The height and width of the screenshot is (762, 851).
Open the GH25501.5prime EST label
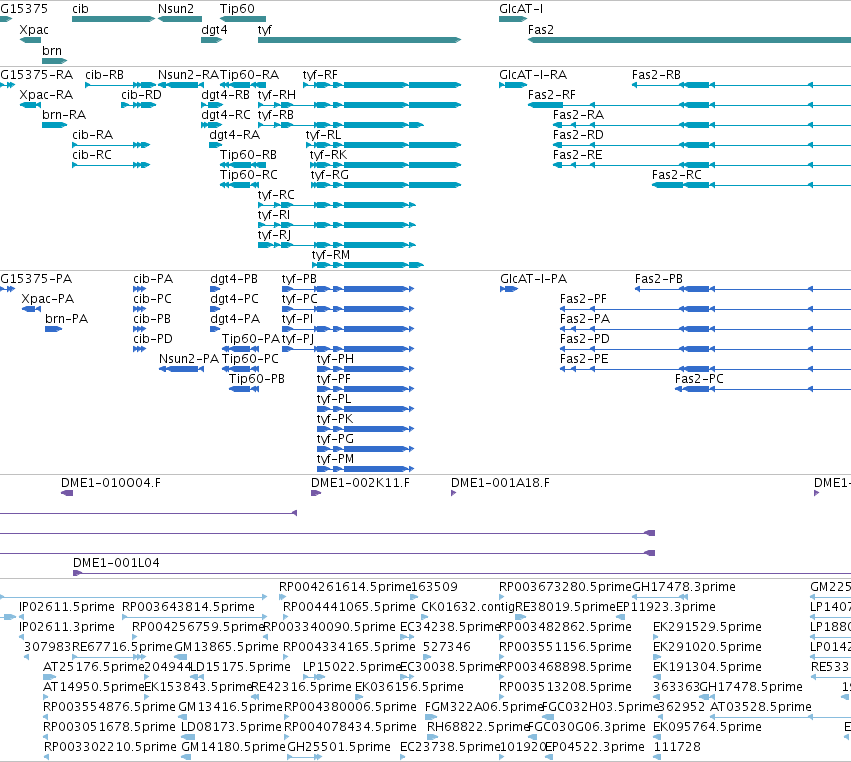[x=339, y=747]
